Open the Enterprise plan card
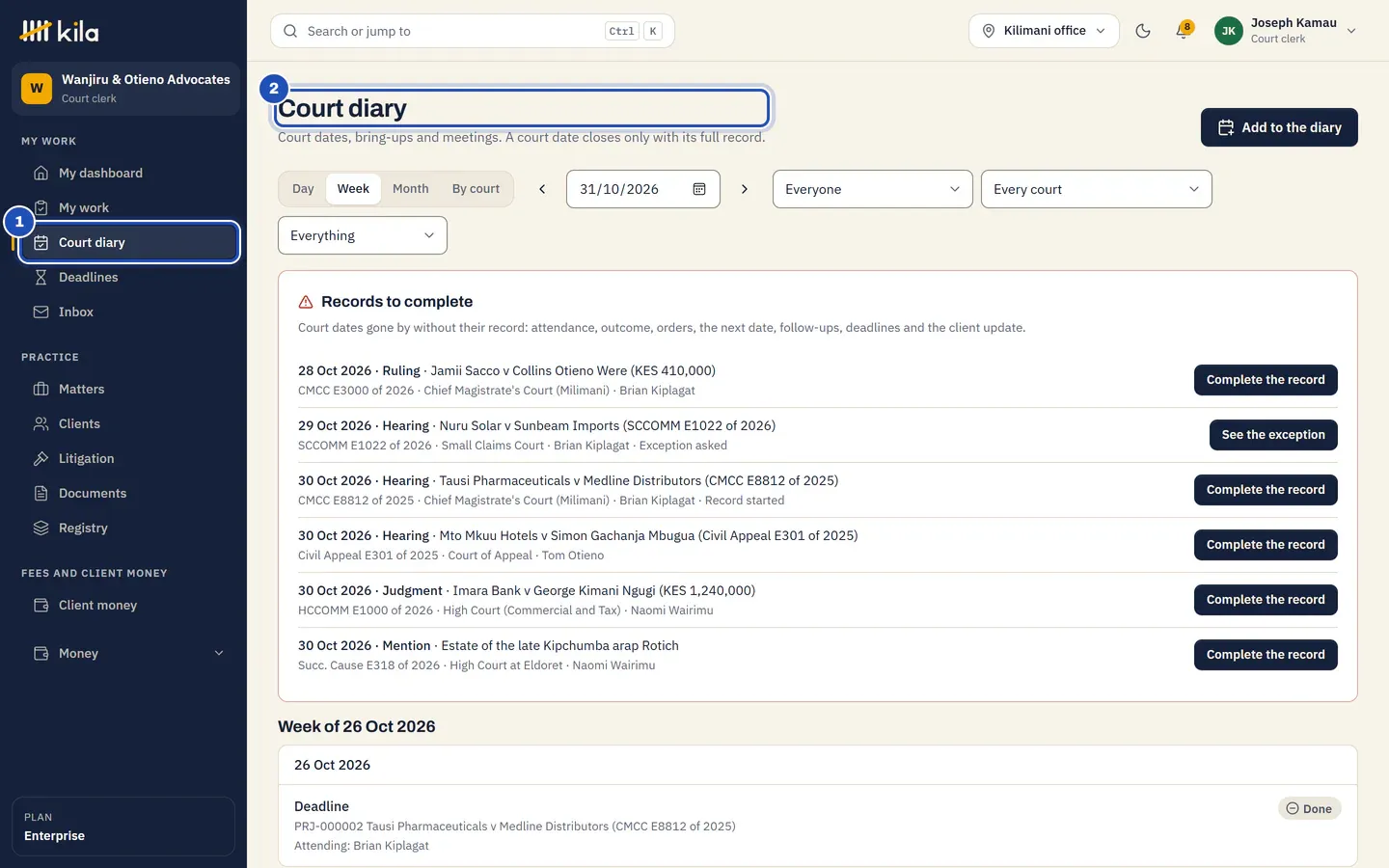Viewport: 1389px width, 868px height. 123,827
